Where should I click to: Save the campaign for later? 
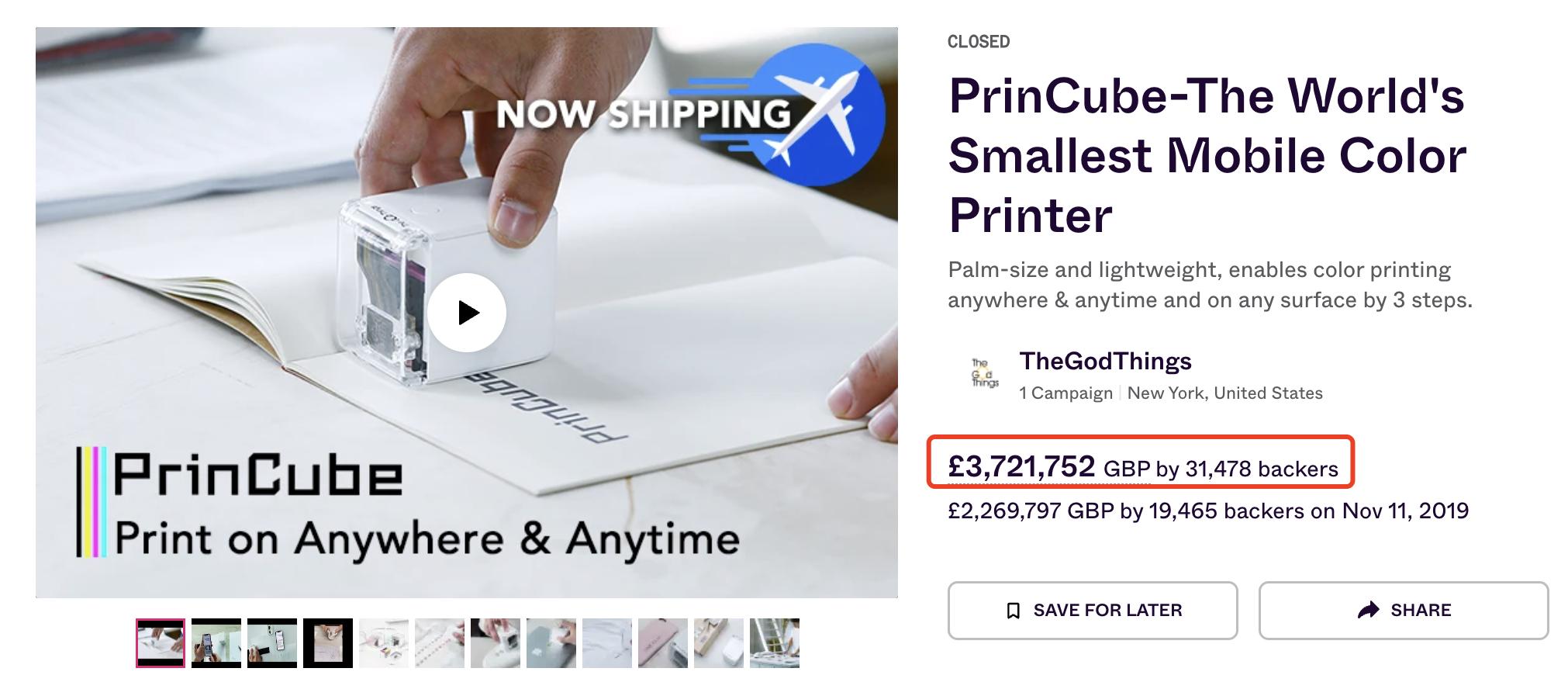coord(1093,611)
